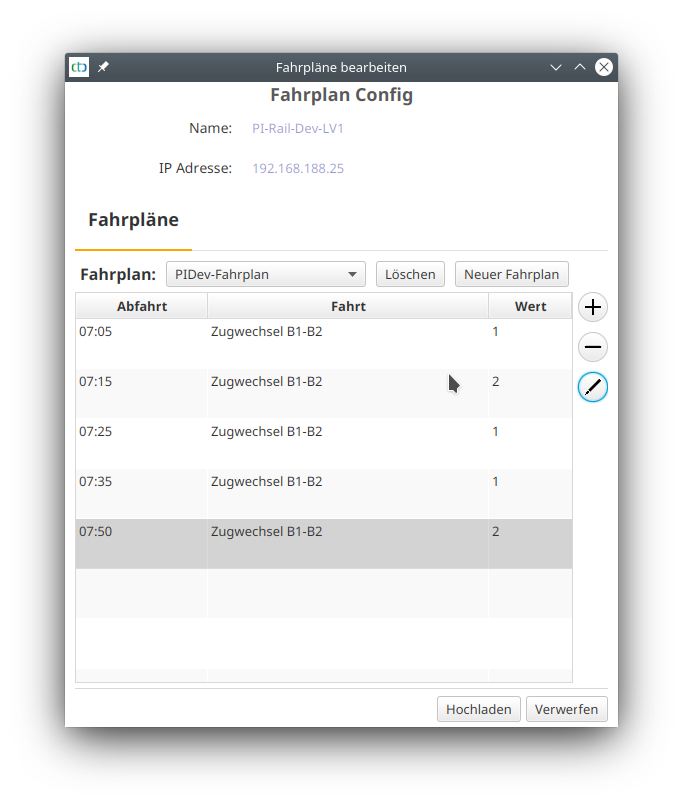
Task: Click the Wert column header
Action: coord(530,306)
